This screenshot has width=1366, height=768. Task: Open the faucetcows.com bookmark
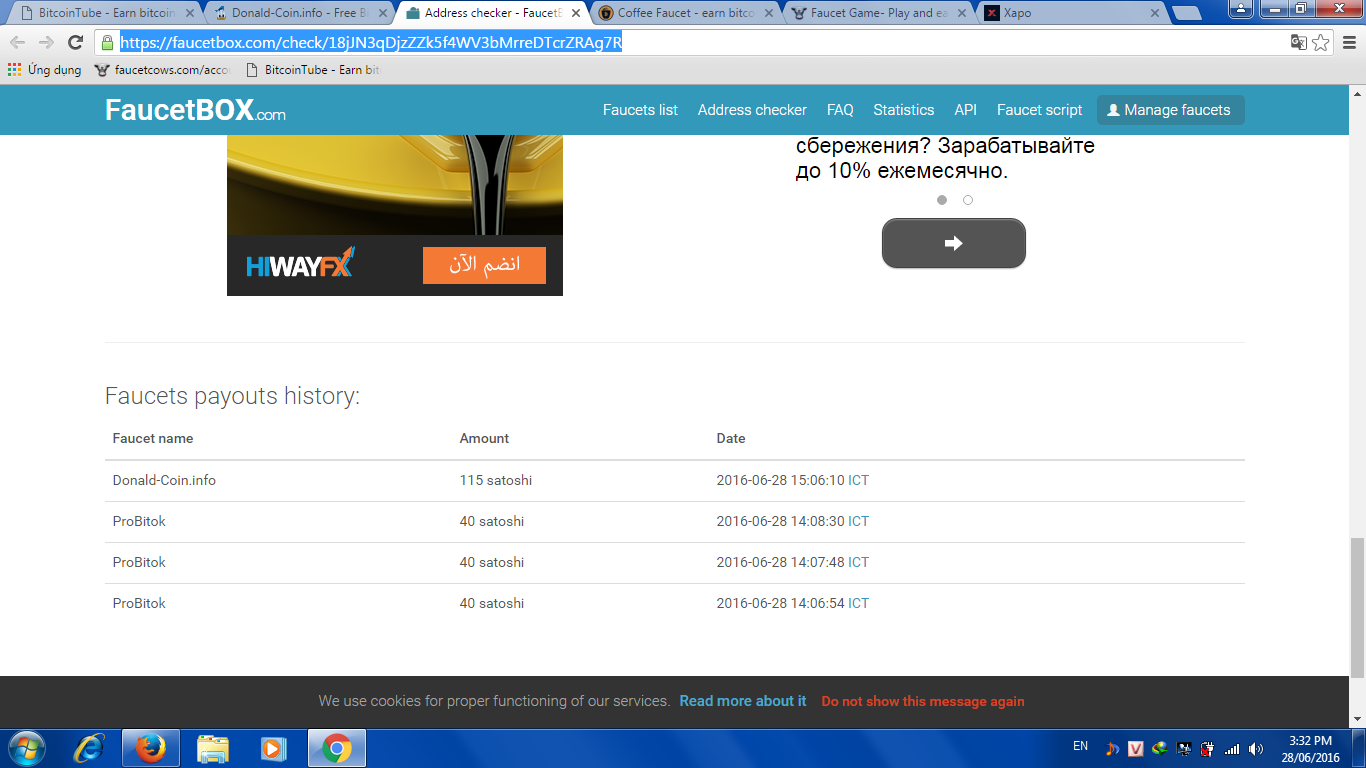coord(163,70)
